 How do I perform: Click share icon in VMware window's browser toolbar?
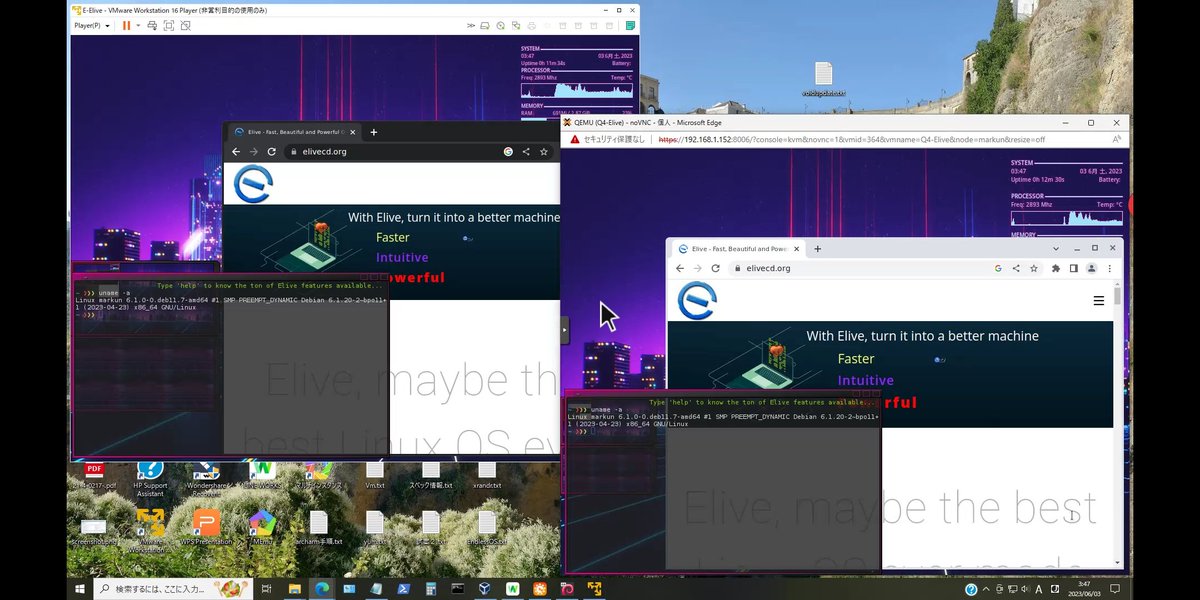click(526, 152)
